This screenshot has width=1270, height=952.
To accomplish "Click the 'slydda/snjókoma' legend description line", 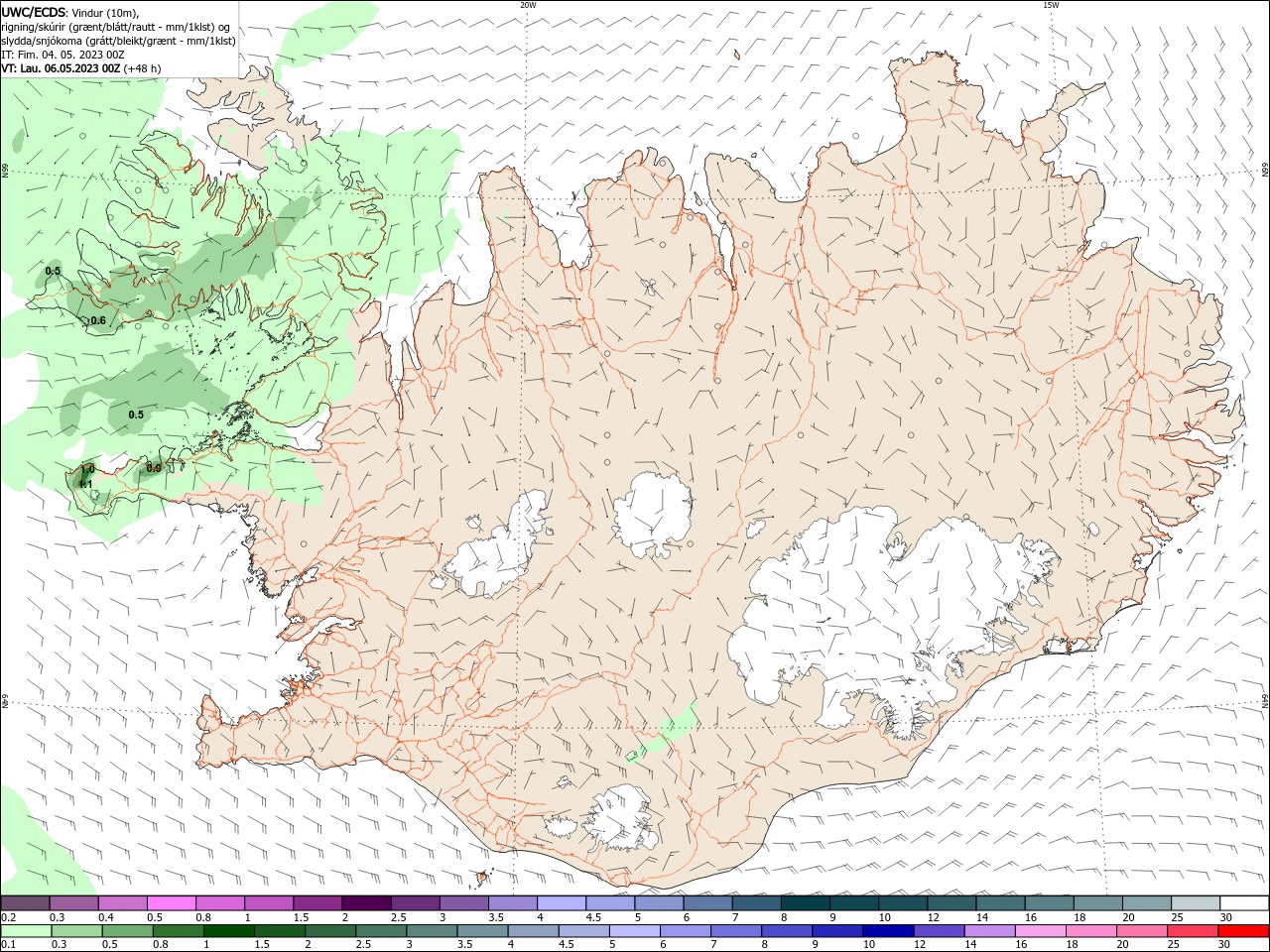I will 118,41.
